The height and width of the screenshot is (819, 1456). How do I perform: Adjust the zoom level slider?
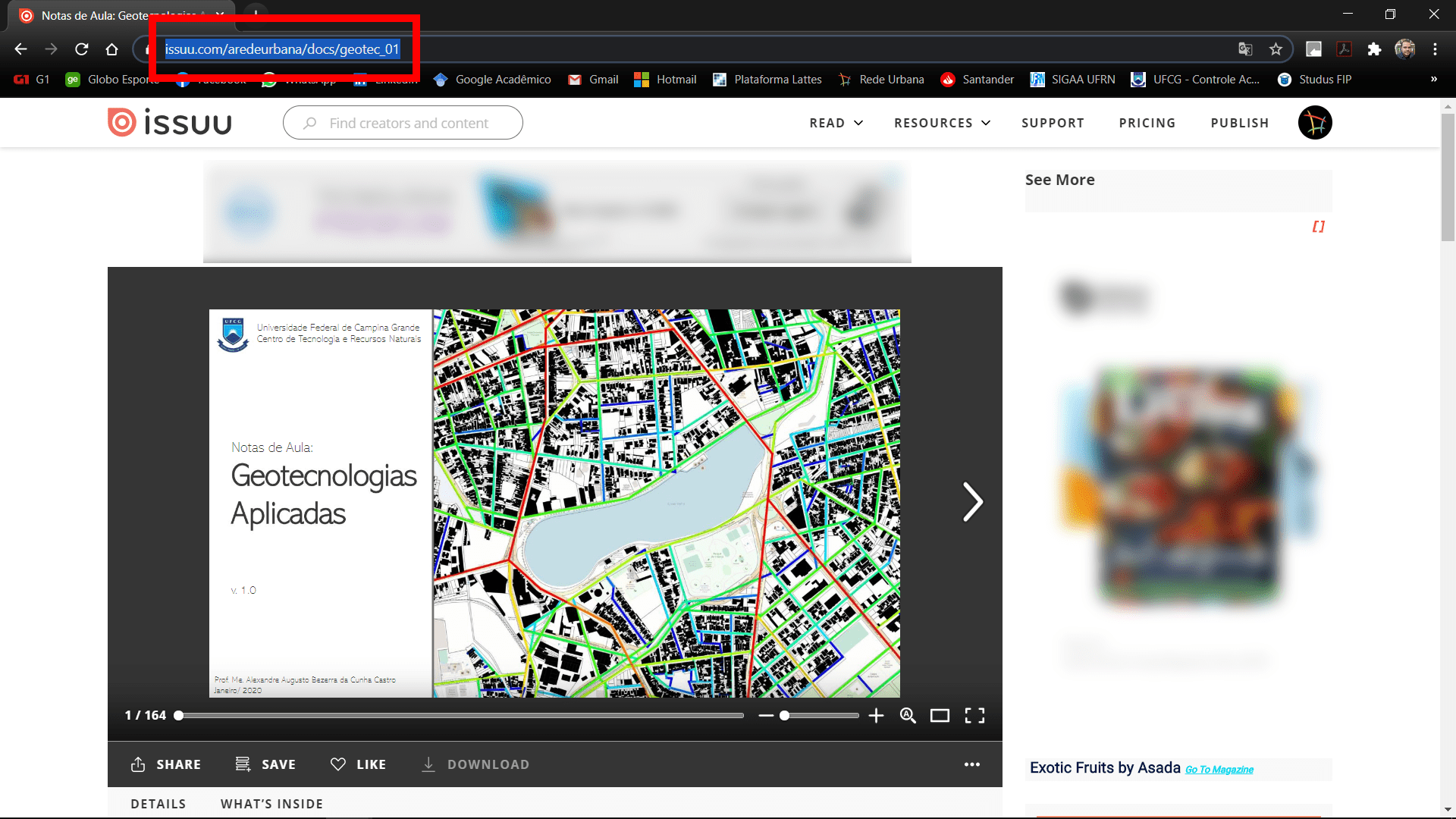pyautogui.click(x=786, y=715)
